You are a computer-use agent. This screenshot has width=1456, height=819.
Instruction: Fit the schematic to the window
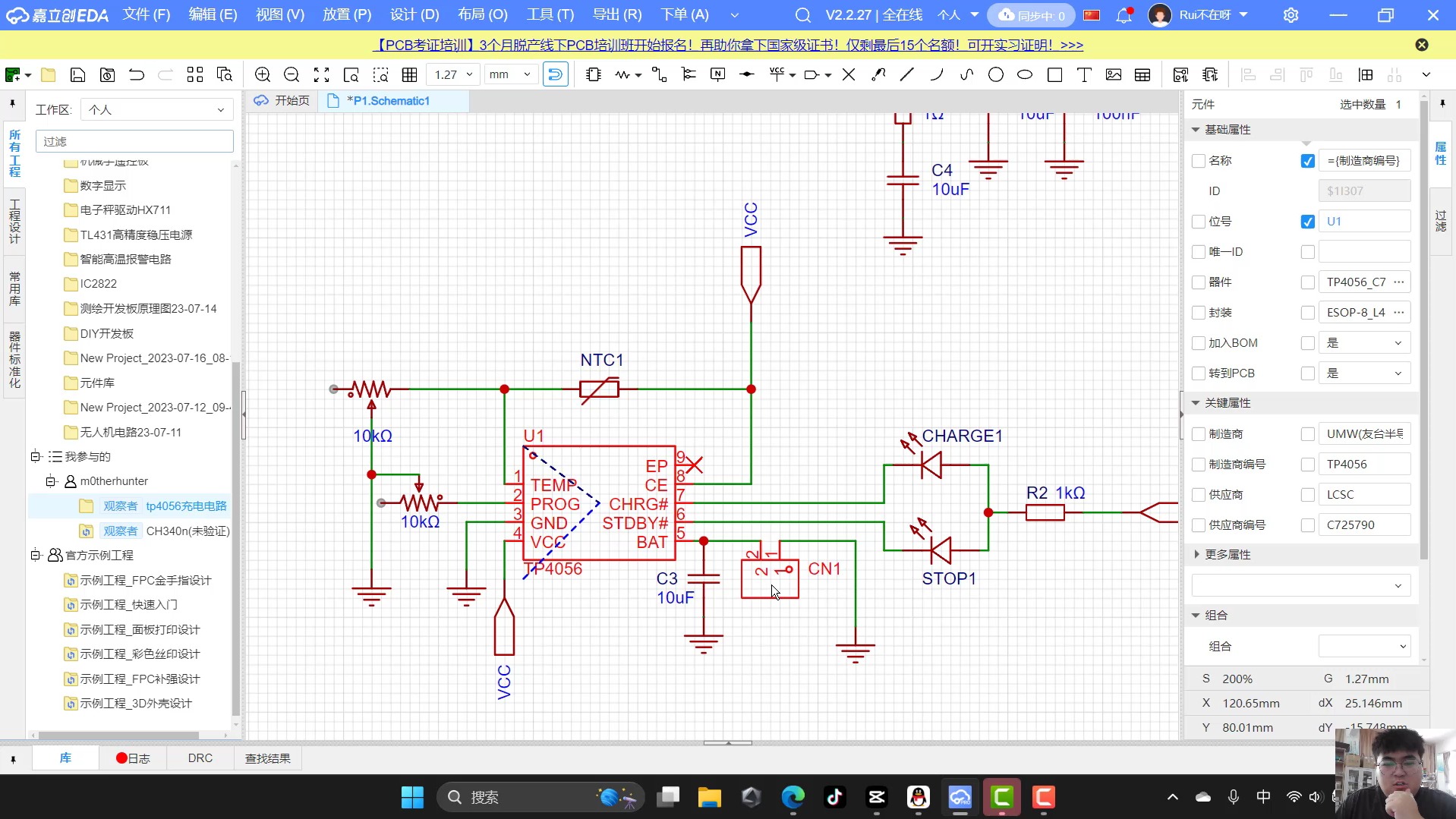click(x=321, y=74)
